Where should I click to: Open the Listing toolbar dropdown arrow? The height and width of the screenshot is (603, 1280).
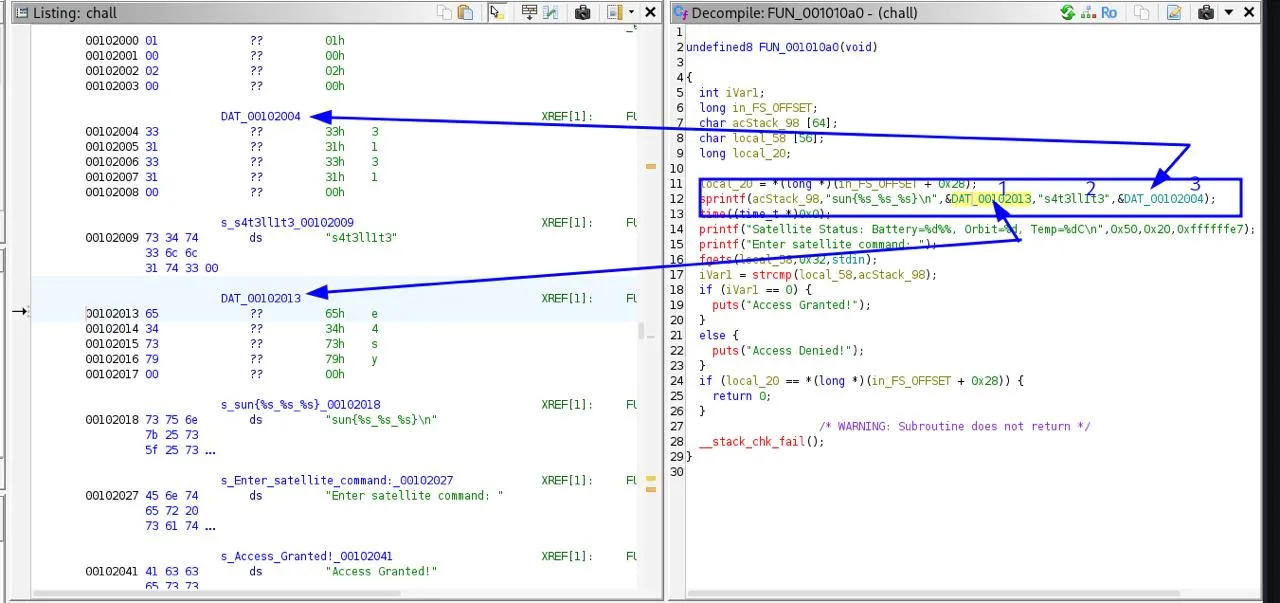(631, 13)
